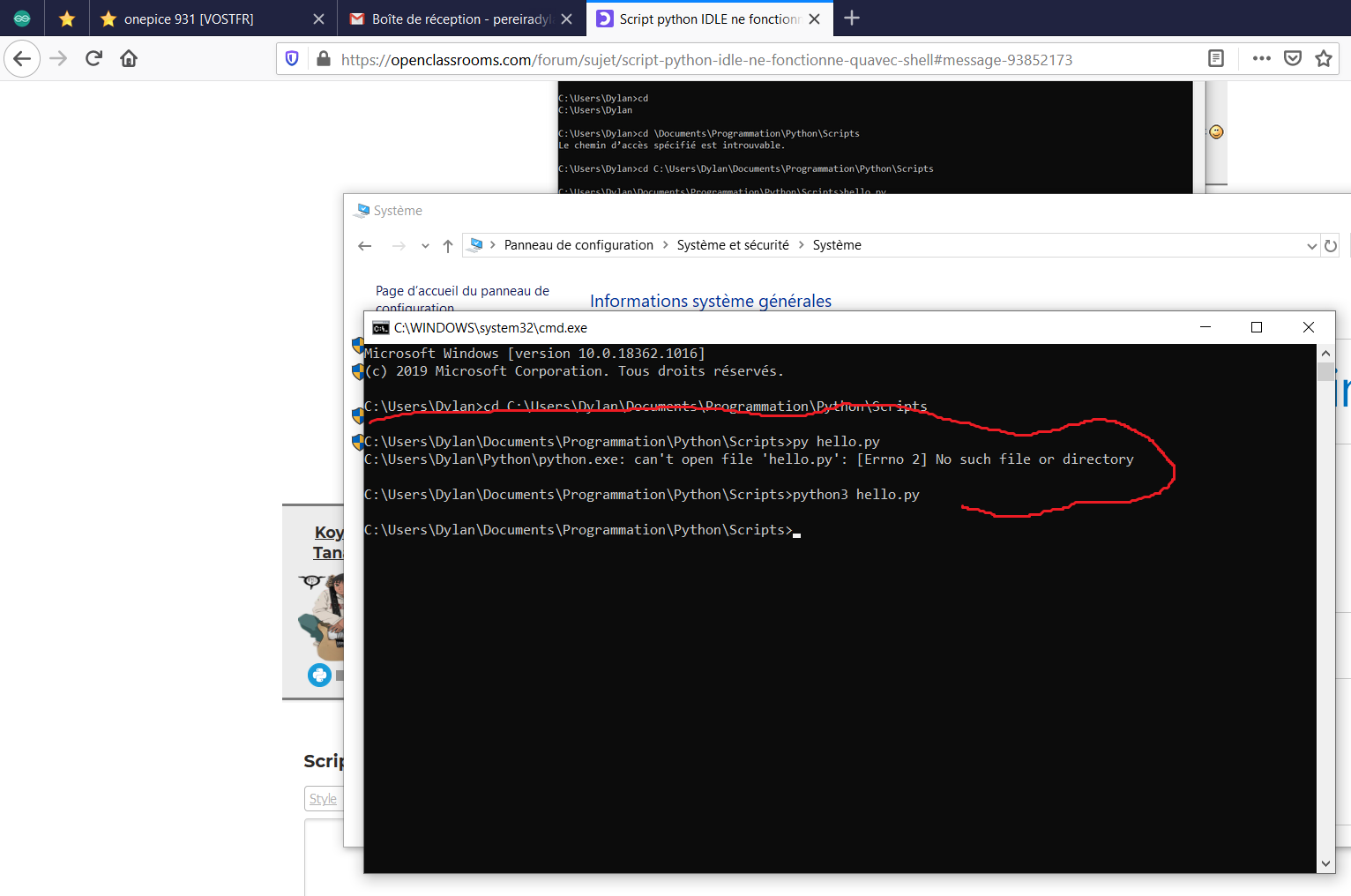Open the smiley emoji icon
This screenshot has width=1351, height=896.
(1216, 131)
